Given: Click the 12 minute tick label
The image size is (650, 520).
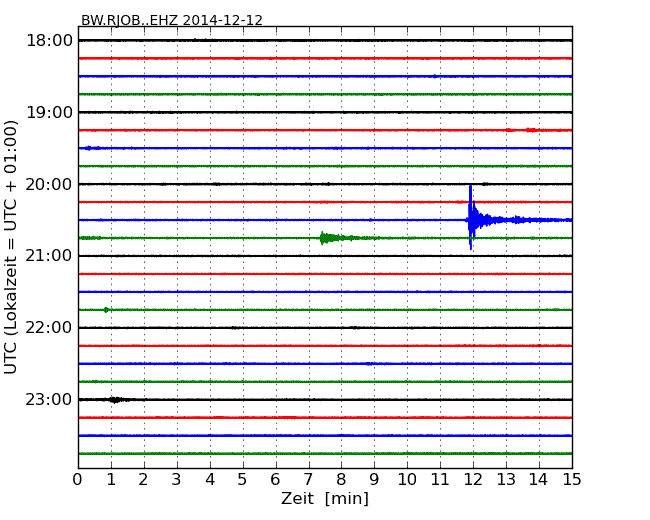Looking at the screenshot, I should point(473,479).
